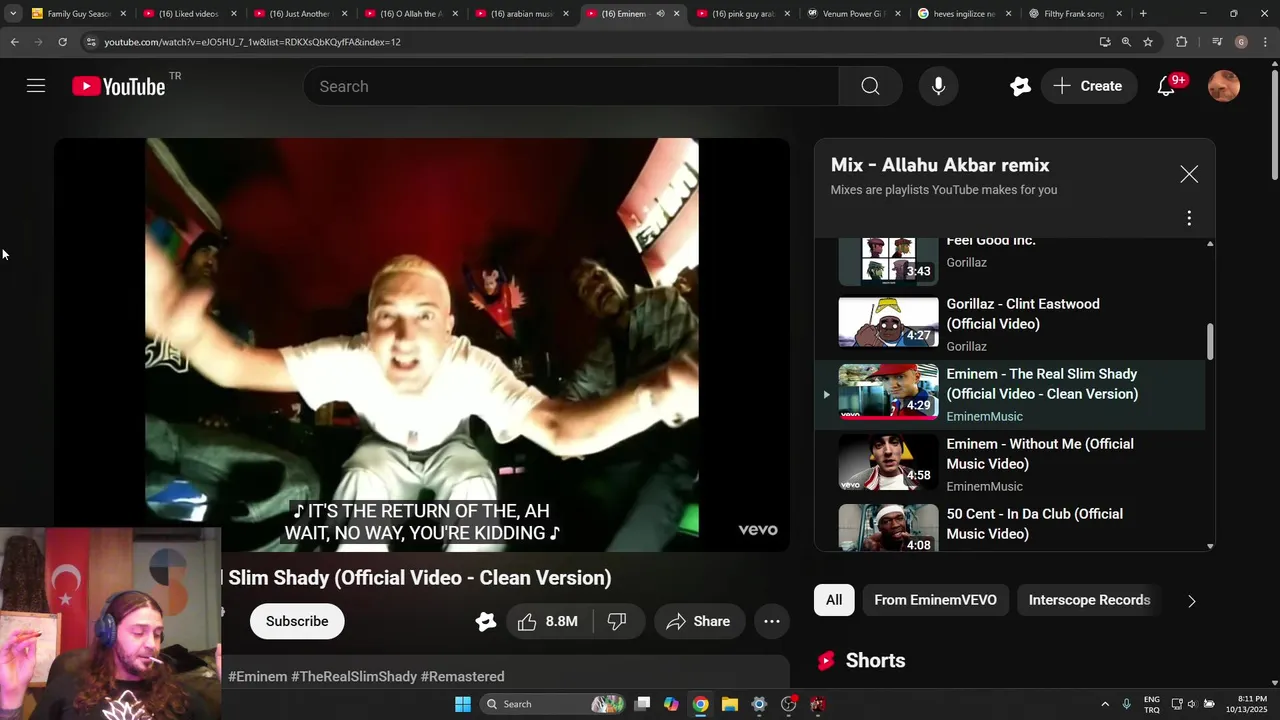Screen dimensions: 1280x720
Task: Play 50 Cent - In Da Club
Action: (x=1010, y=526)
